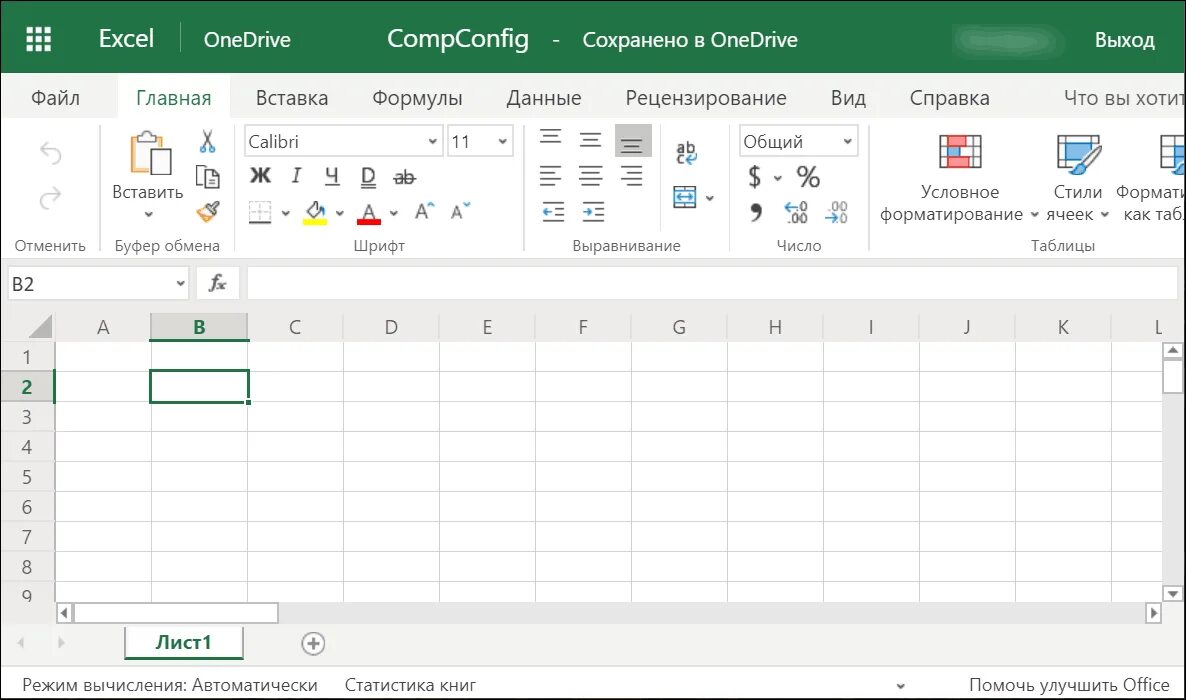
Task: Switch to Вставка tab
Action: (291, 98)
